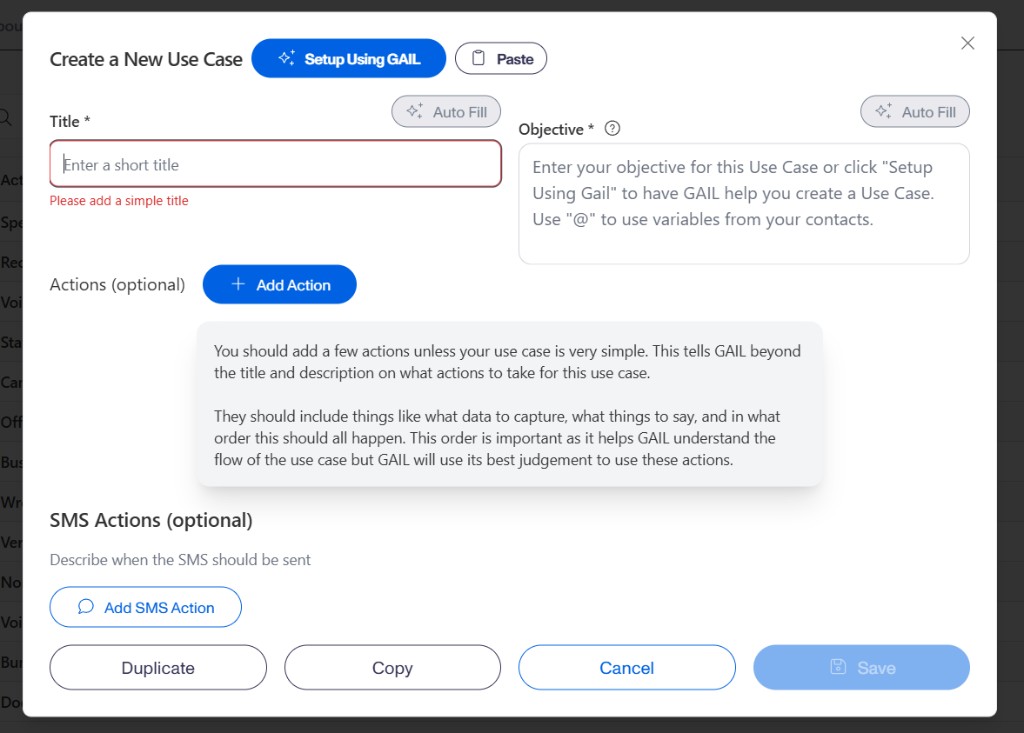Save the new use case
Viewport: 1024px width, 733px height.
[861, 667]
